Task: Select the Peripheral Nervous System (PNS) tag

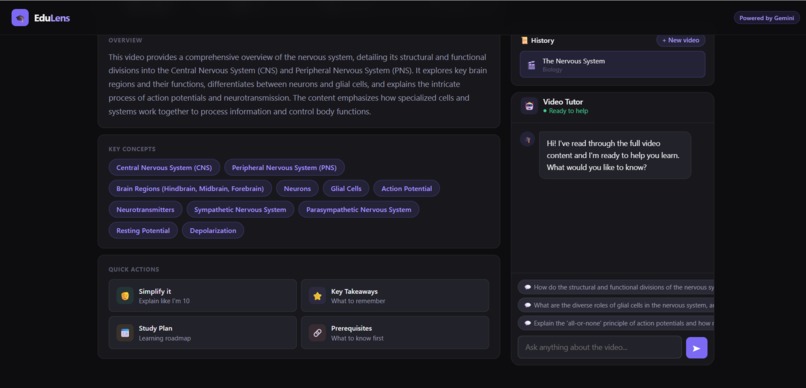Action: click(284, 168)
